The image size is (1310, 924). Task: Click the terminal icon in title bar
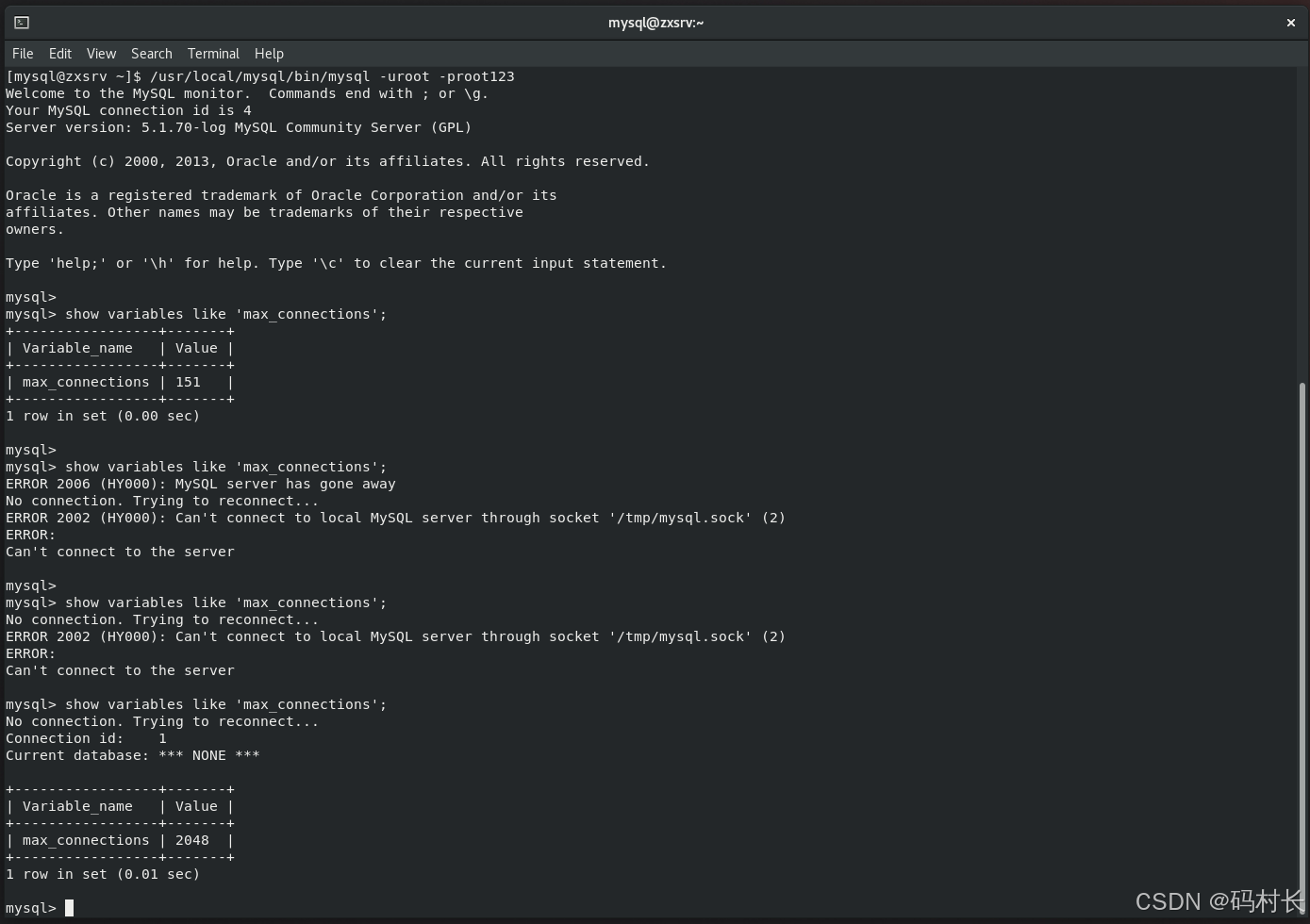(x=22, y=23)
